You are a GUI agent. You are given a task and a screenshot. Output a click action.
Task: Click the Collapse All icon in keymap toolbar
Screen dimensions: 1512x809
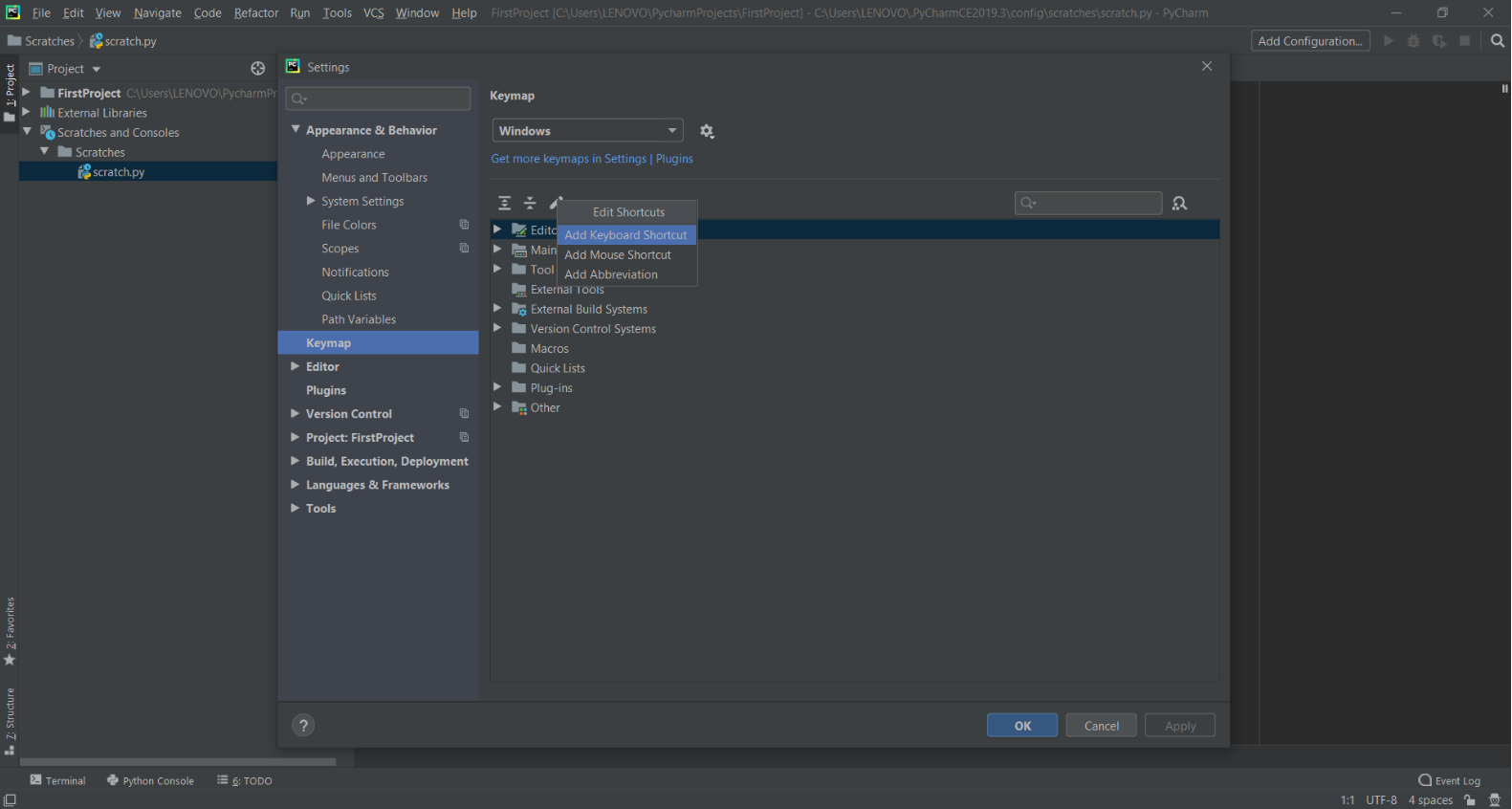click(x=530, y=203)
